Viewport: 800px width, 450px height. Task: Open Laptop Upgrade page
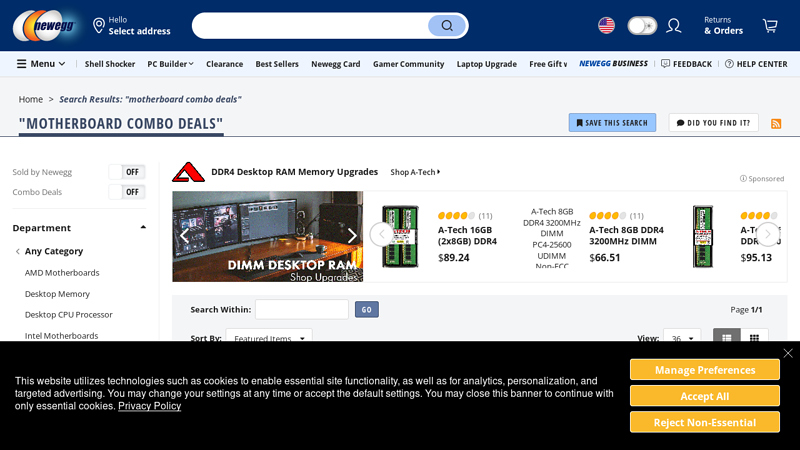487,64
